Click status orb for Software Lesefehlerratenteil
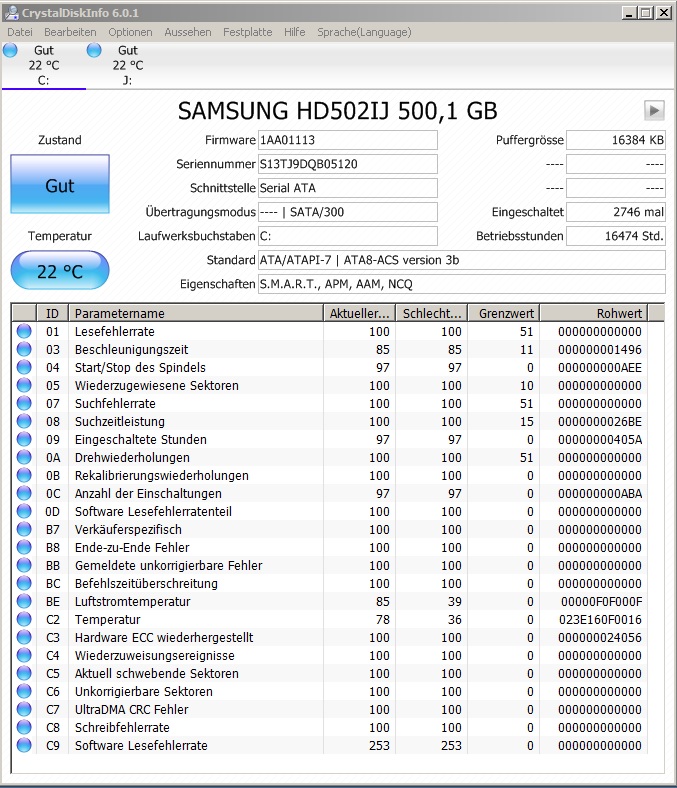The height and width of the screenshot is (788, 677). (x=24, y=511)
